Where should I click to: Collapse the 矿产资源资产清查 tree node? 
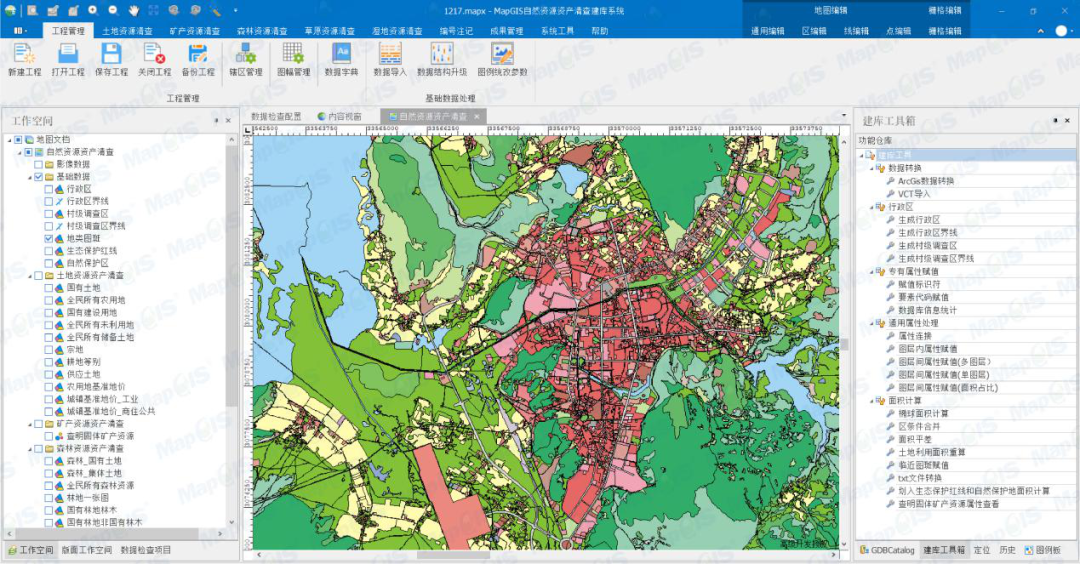click(x=30, y=424)
